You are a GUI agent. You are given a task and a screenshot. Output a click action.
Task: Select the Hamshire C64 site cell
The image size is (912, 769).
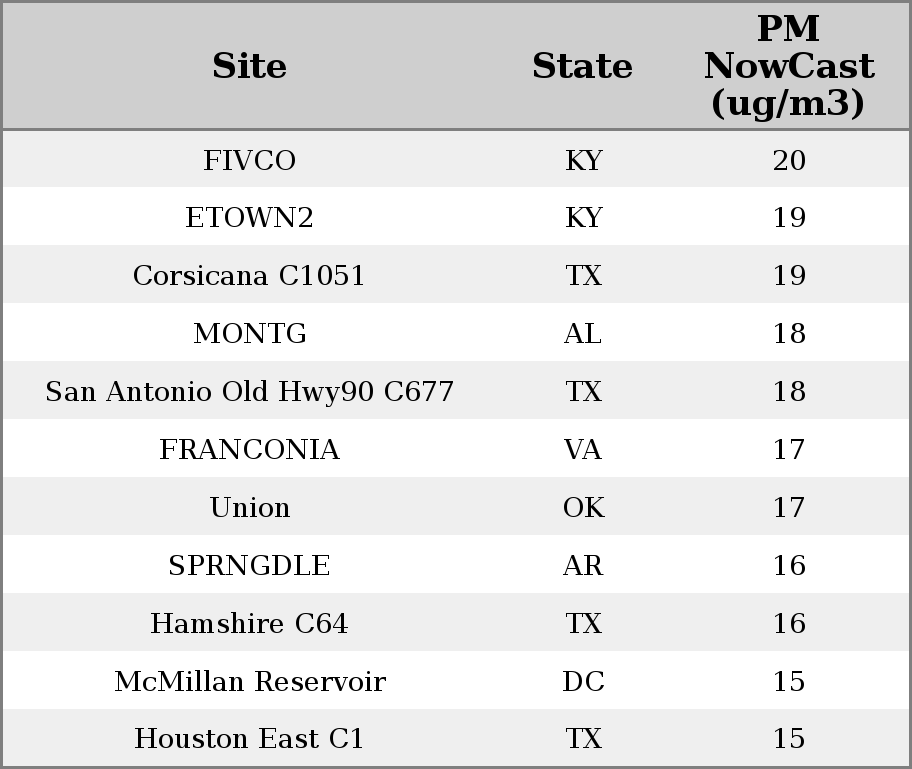pyautogui.click(x=250, y=623)
